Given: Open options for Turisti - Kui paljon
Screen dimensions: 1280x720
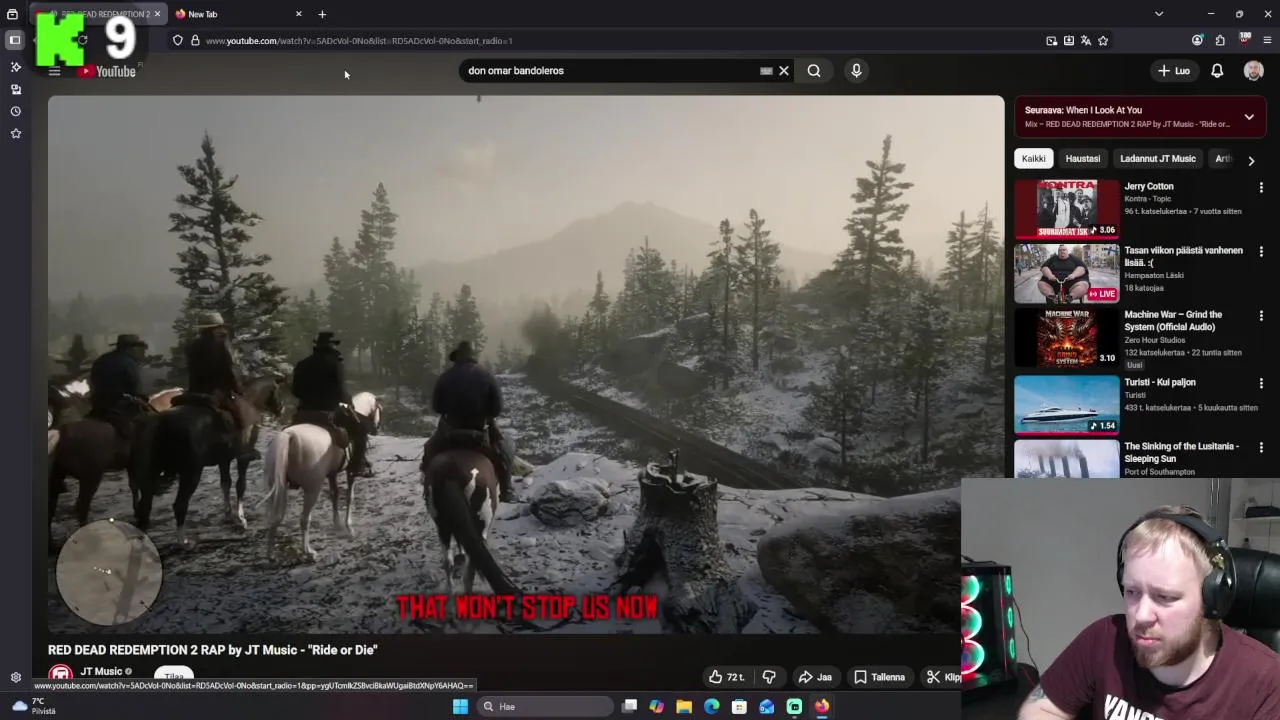Looking at the screenshot, I should point(1261,383).
